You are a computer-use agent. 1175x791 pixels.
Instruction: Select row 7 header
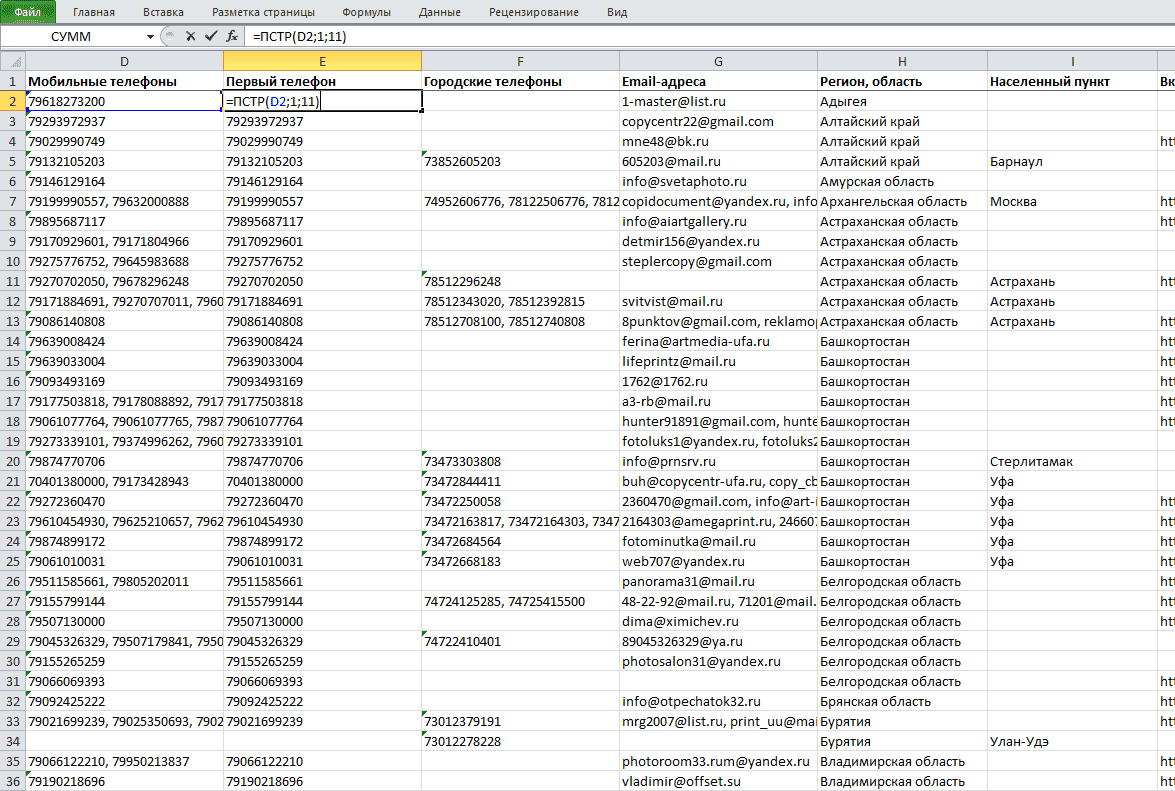tap(13, 201)
